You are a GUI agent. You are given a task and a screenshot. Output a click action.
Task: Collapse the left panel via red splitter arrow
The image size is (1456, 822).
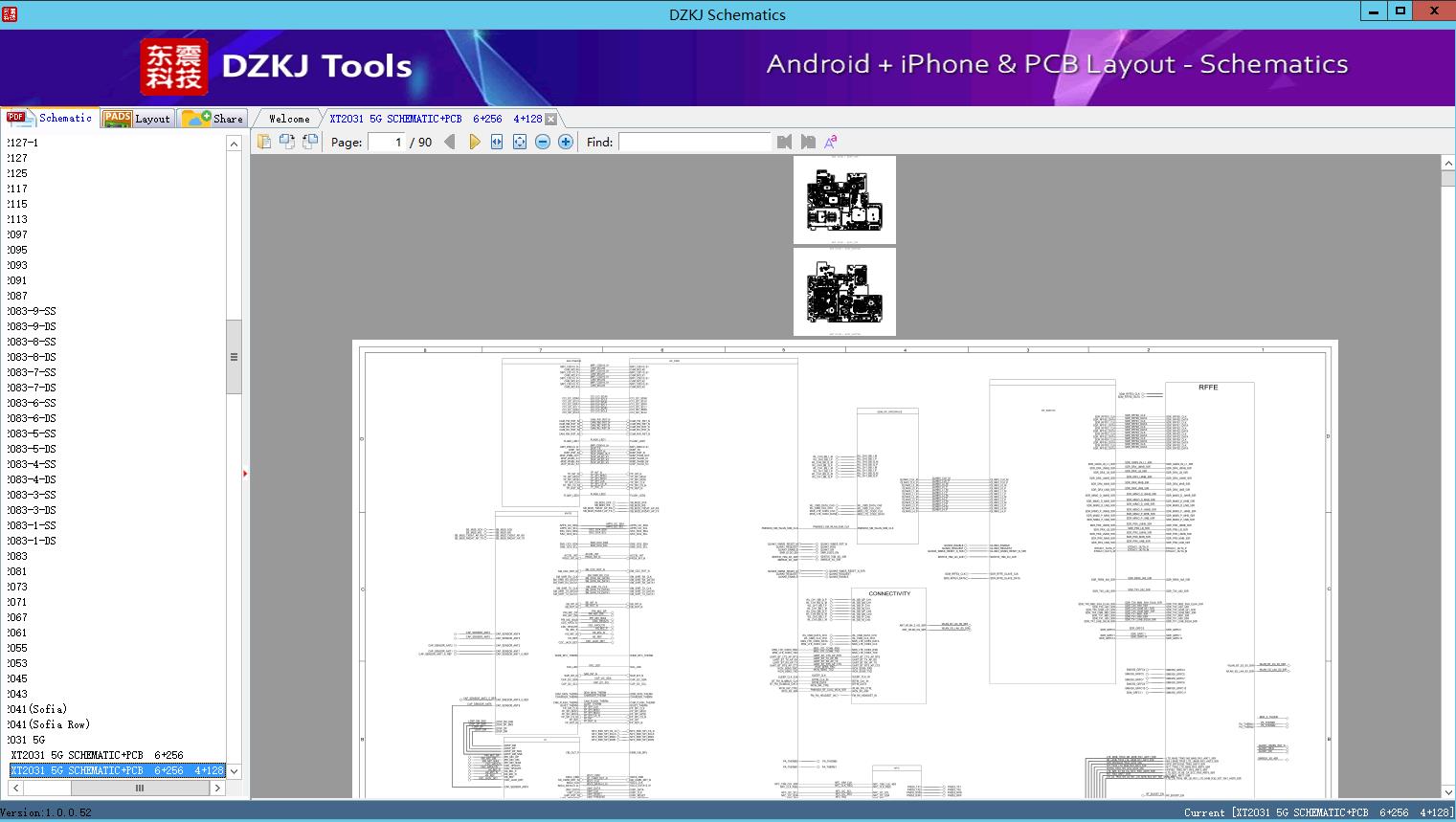tap(245, 474)
